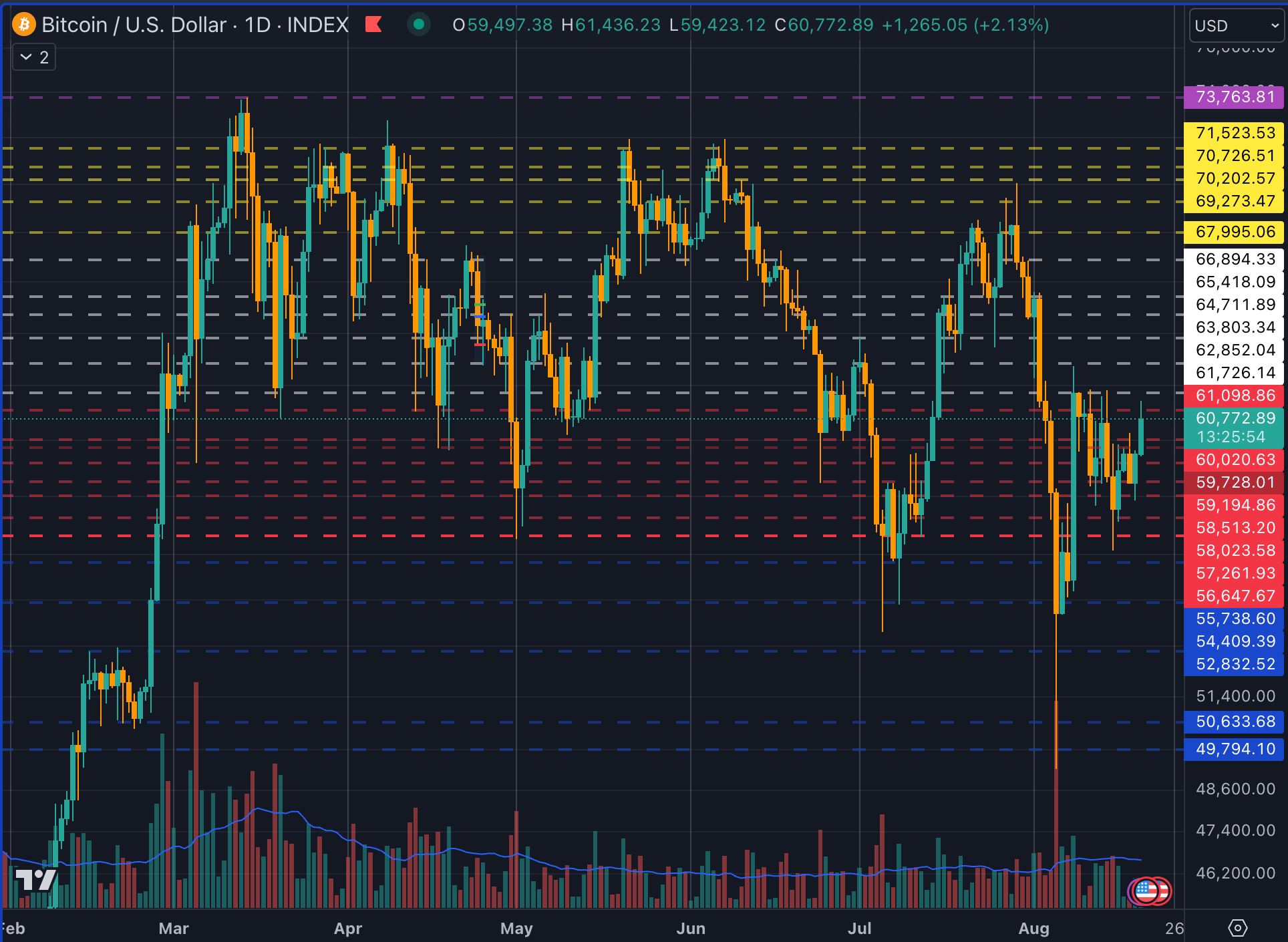Click the close price value 60,772.89 in header

click(830, 25)
